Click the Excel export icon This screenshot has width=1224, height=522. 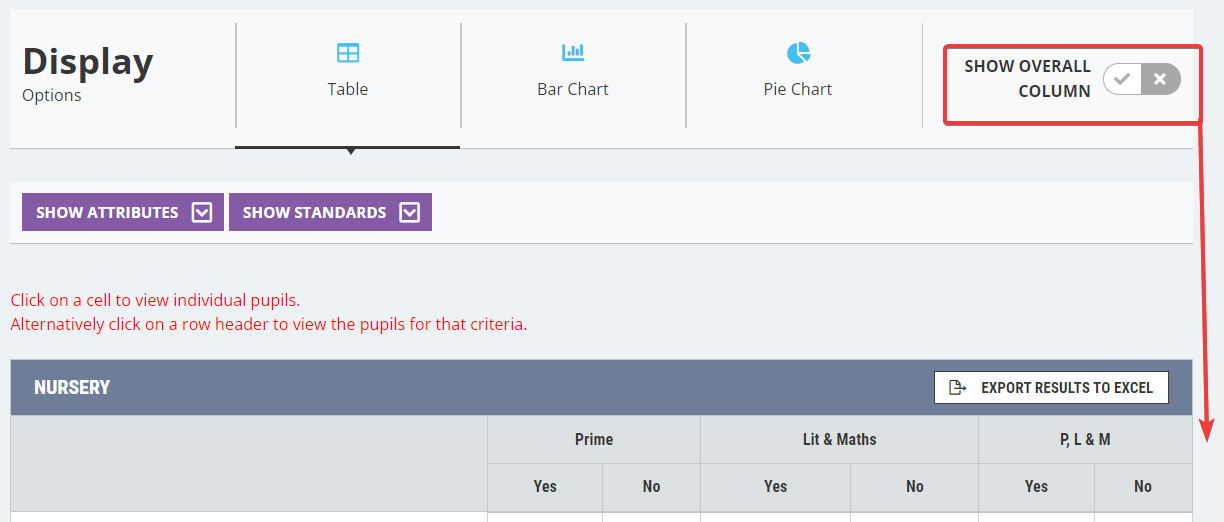click(958, 388)
